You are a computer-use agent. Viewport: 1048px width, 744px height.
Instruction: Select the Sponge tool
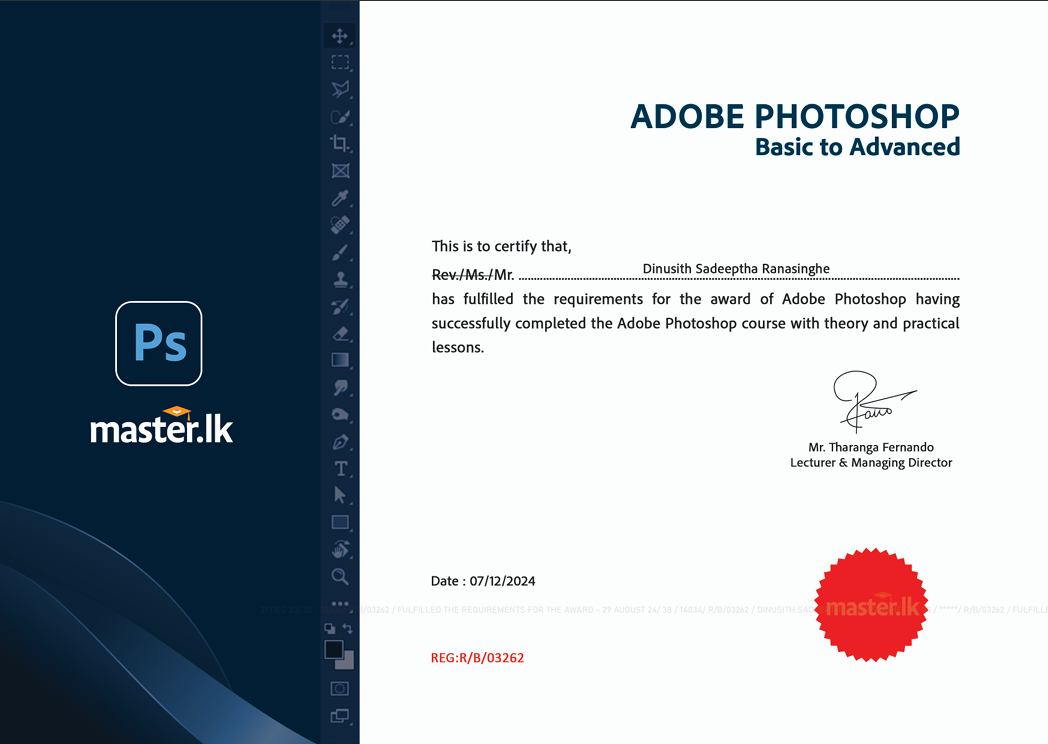(340, 414)
